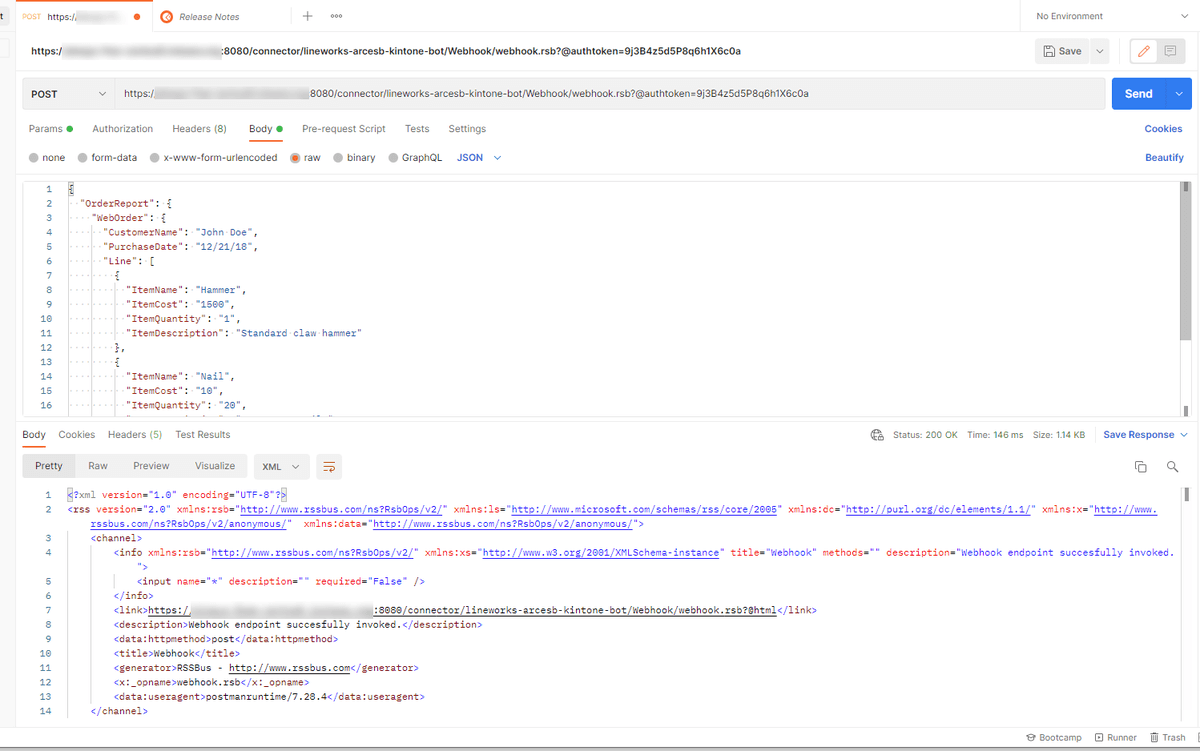Viewport: 1200px width, 751px height.
Task: Open Trash in the status bar
Action: point(1167,738)
